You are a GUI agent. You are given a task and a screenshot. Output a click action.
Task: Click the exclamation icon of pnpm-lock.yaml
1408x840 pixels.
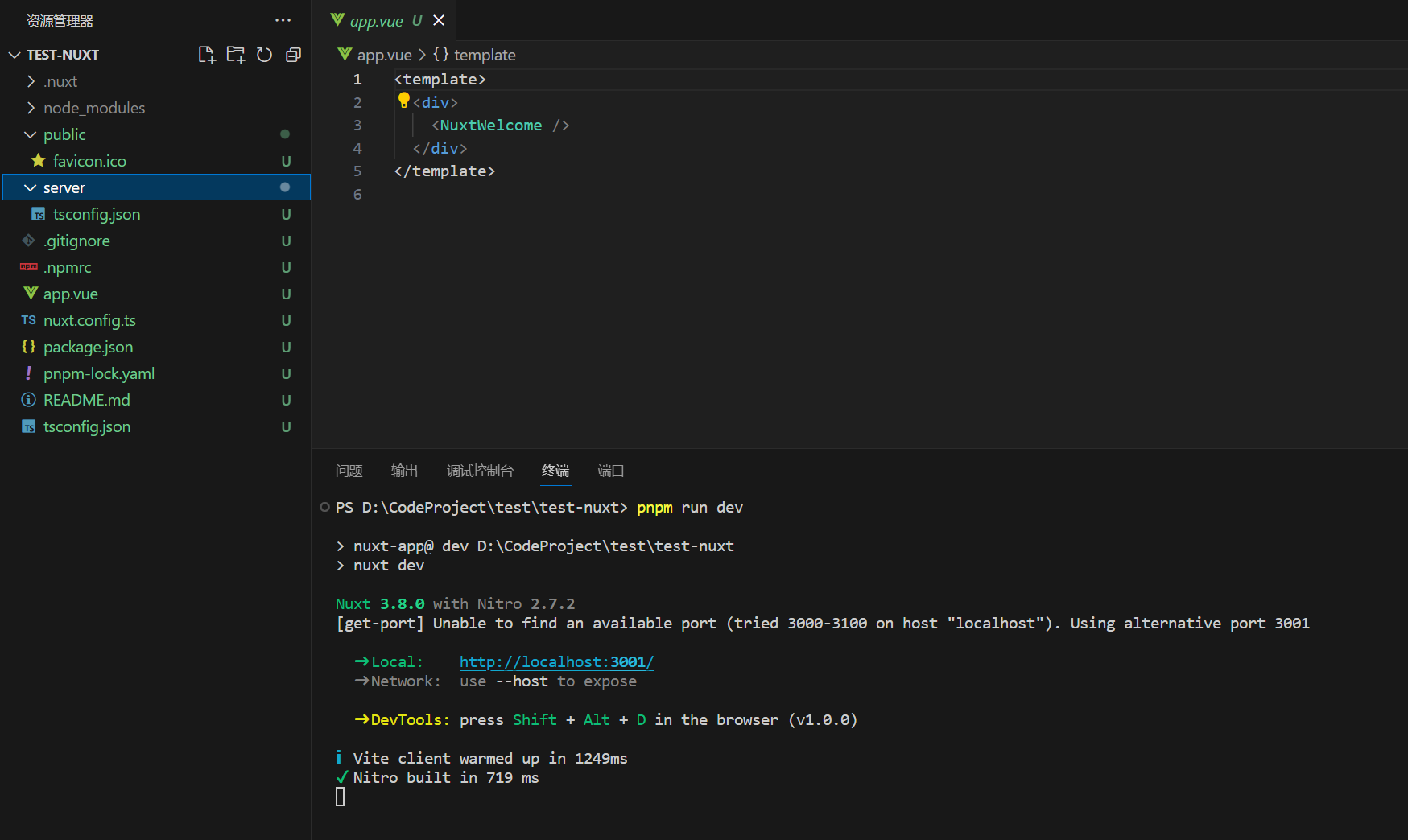pos(29,373)
